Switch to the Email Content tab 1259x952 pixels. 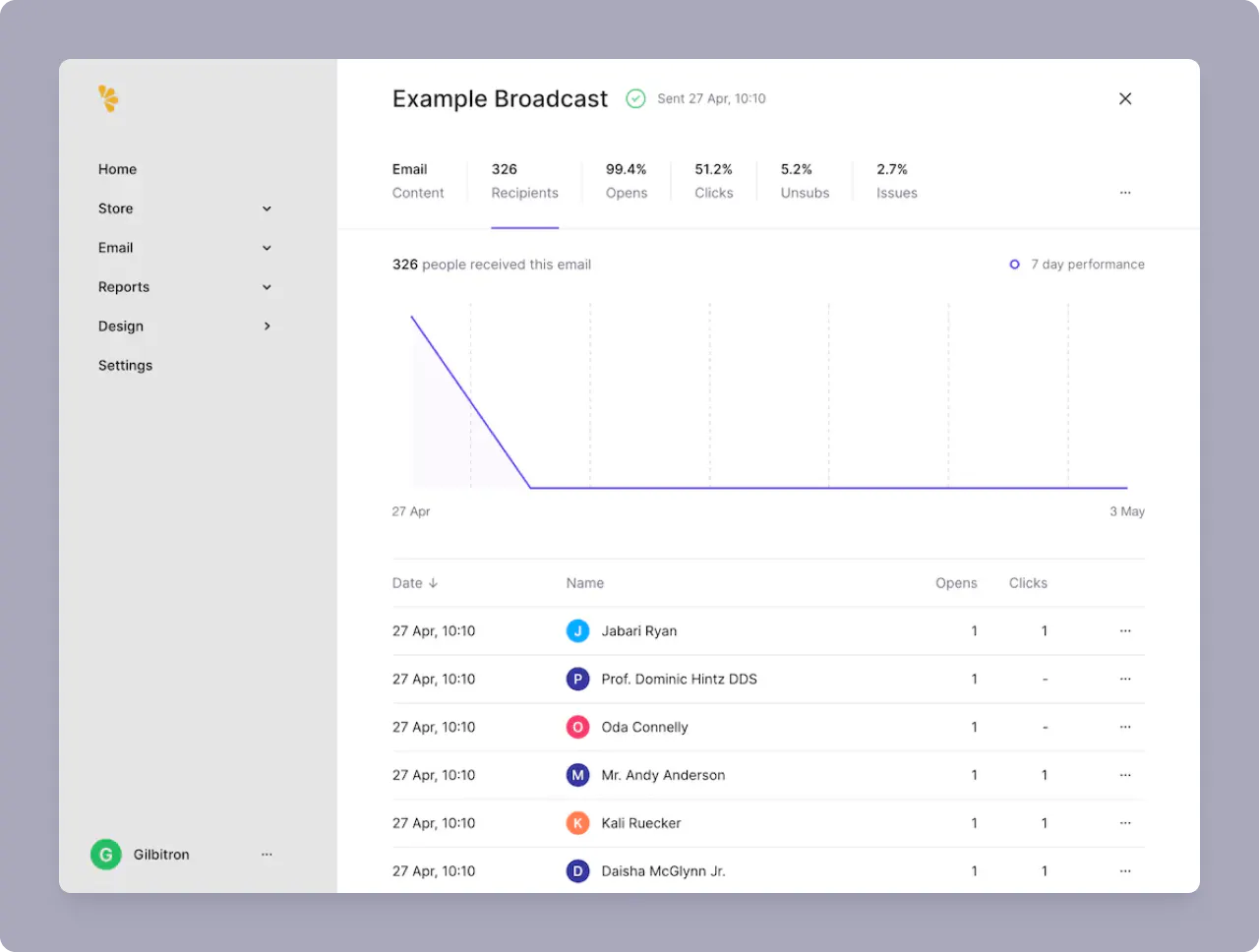tap(417, 181)
